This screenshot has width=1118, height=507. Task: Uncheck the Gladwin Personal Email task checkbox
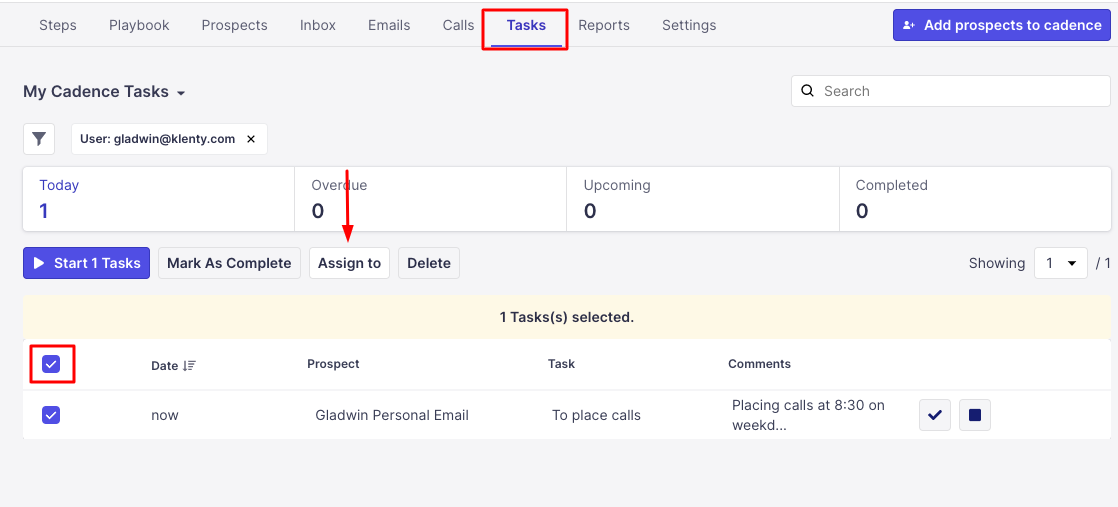51,415
